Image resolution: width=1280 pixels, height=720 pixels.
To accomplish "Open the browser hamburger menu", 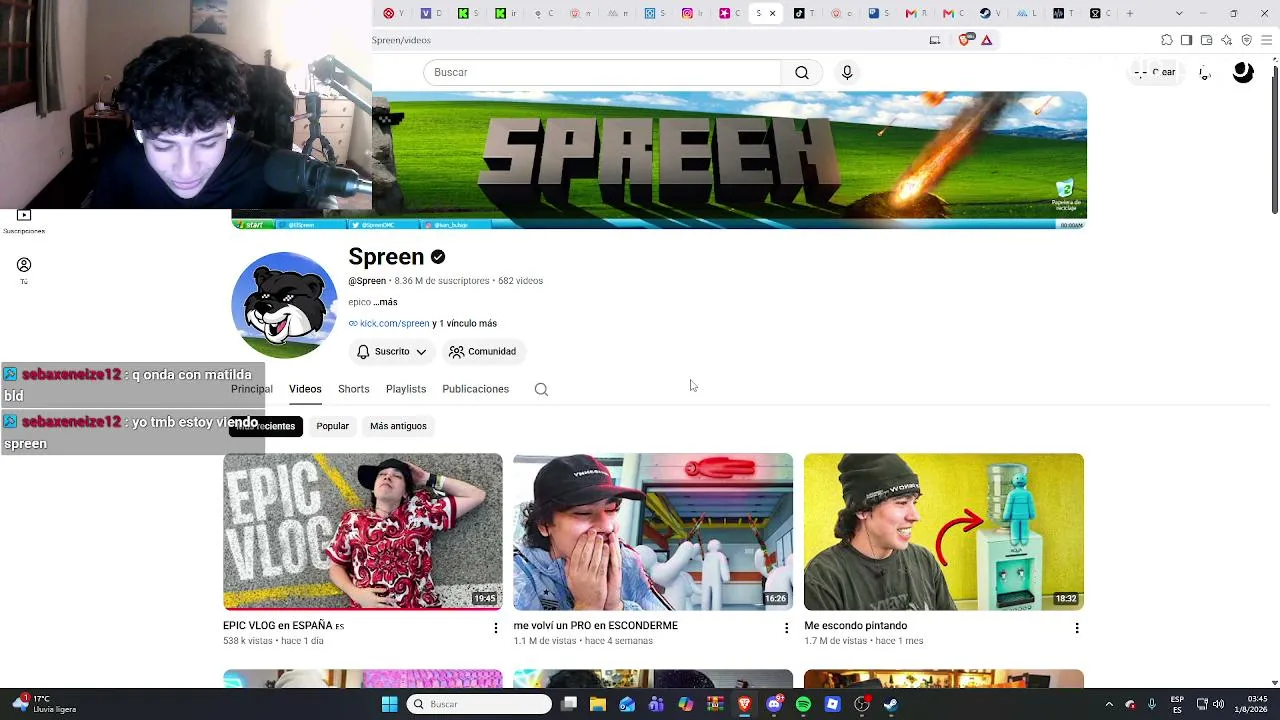I will (1267, 40).
